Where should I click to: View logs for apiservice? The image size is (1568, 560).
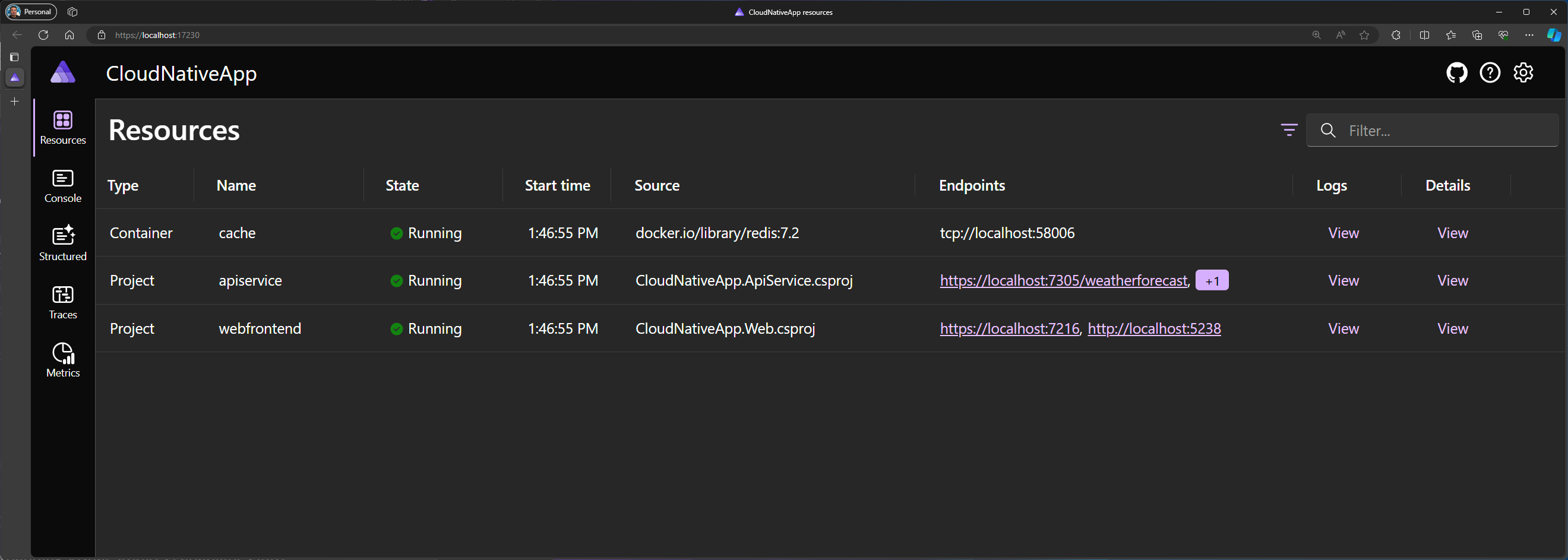click(x=1343, y=281)
